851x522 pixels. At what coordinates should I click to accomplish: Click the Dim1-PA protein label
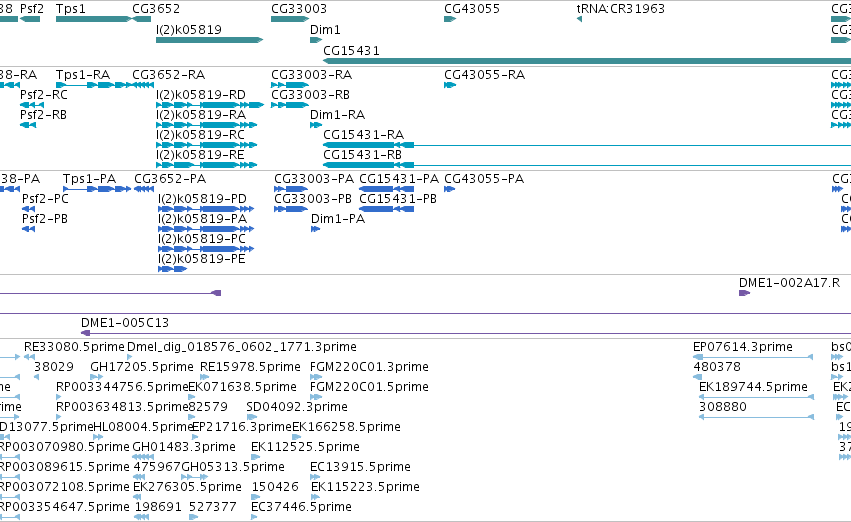(338, 219)
